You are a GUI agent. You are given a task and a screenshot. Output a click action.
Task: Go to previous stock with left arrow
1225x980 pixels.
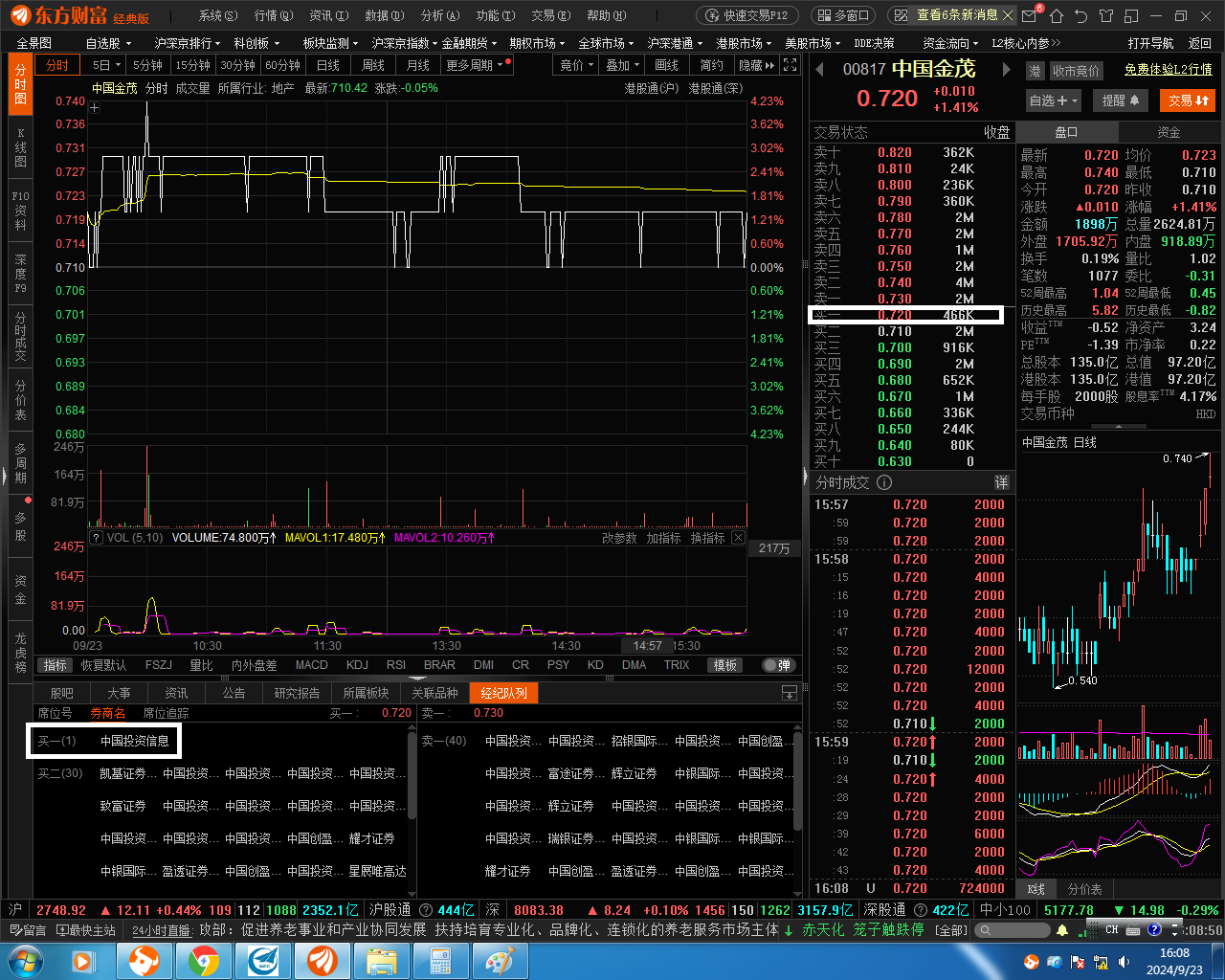(x=819, y=69)
